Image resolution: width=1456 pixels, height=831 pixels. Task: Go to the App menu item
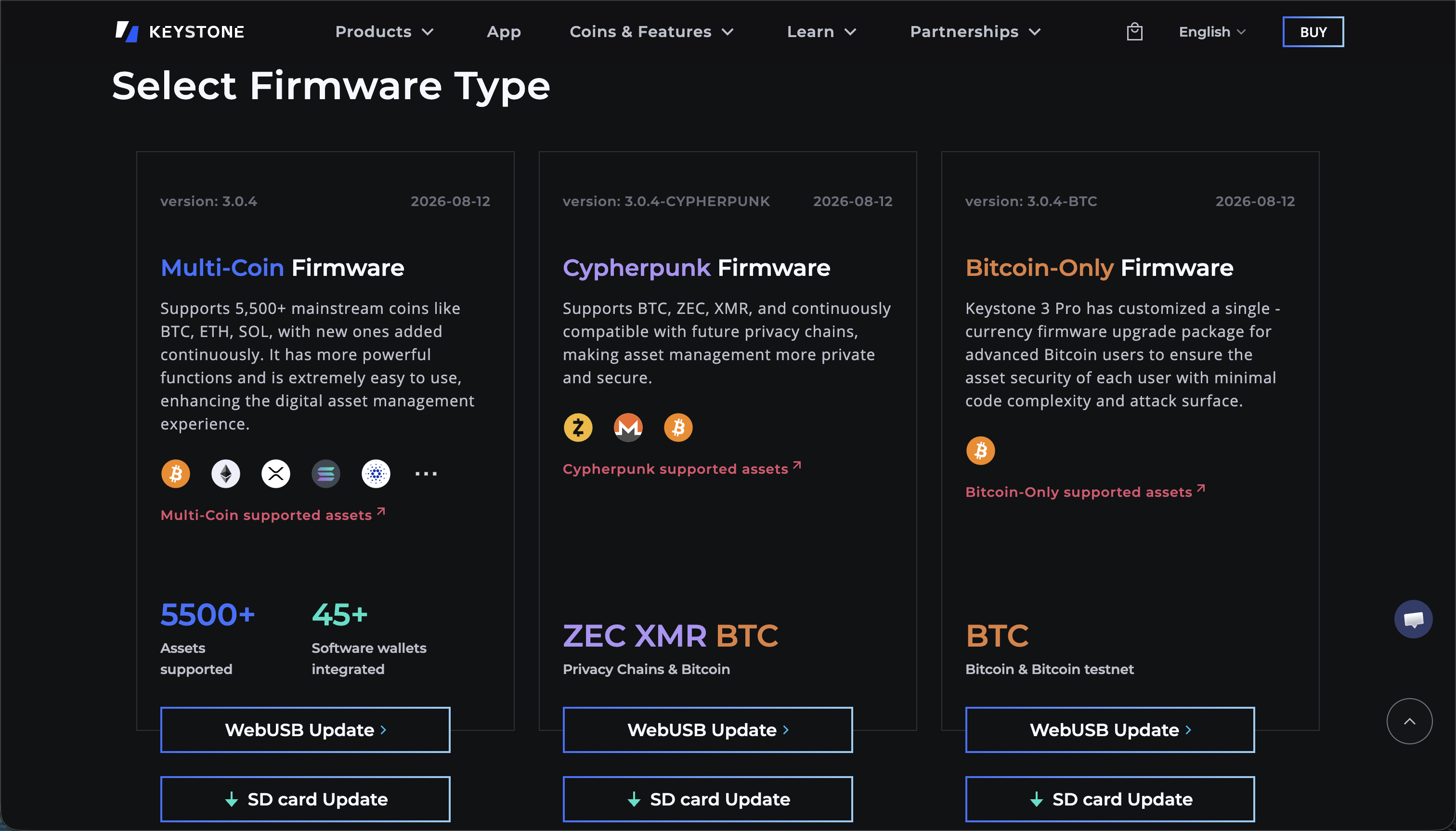pos(504,31)
